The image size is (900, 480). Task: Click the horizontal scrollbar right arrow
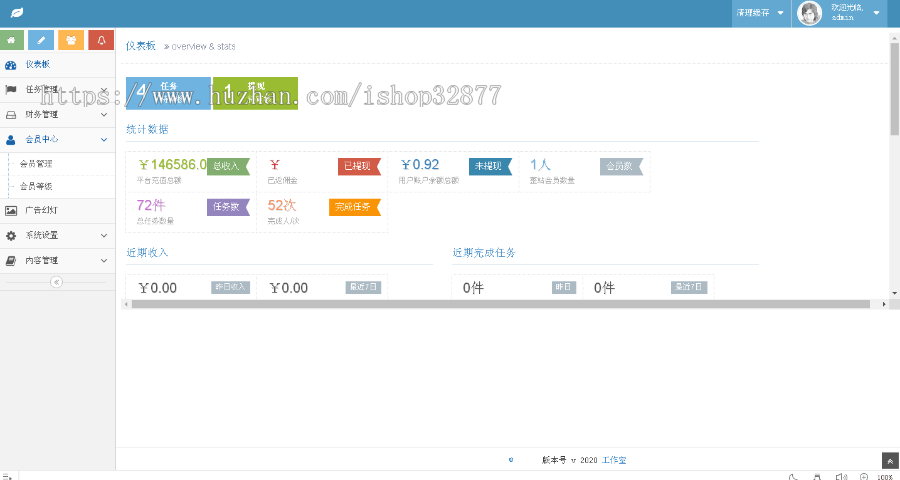coord(884,304)
